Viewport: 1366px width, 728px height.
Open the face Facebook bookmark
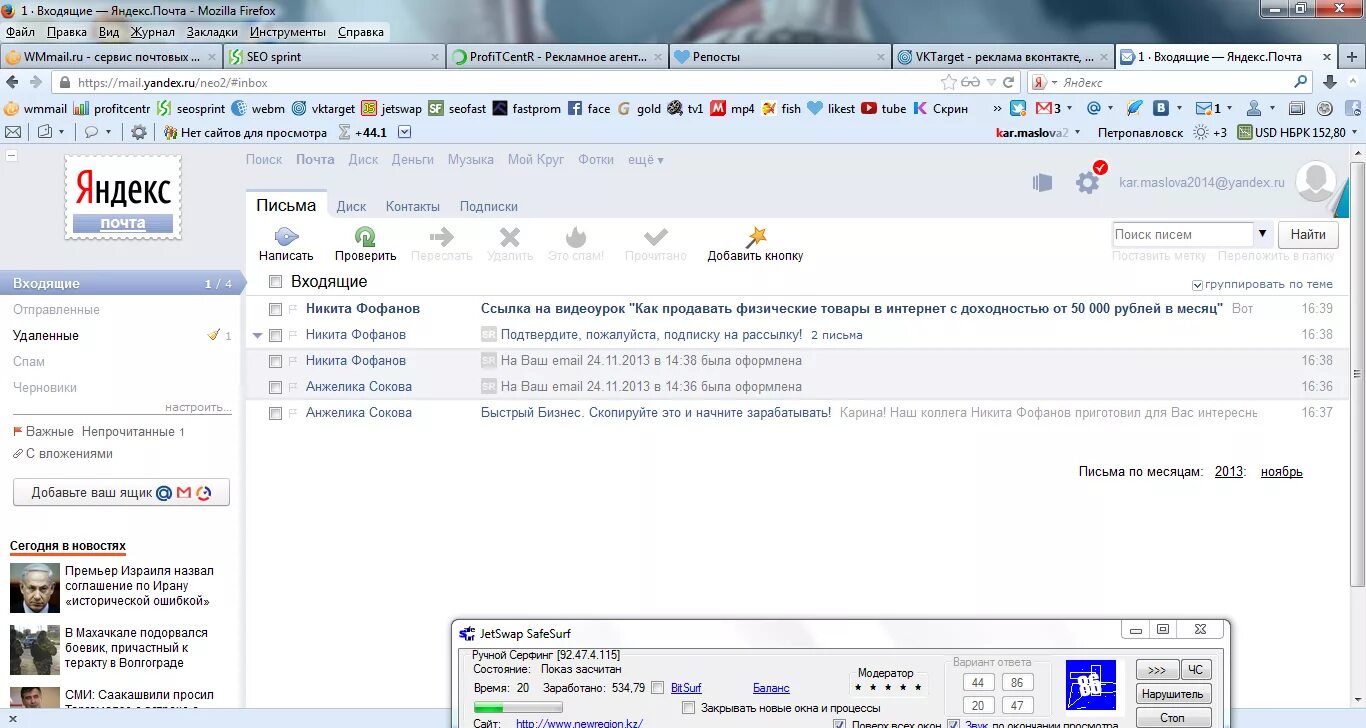click(x=589, y=109)
